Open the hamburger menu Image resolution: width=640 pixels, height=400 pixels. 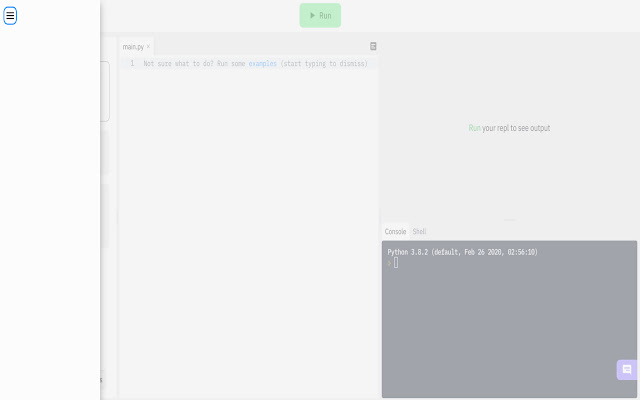click(10, 16)
